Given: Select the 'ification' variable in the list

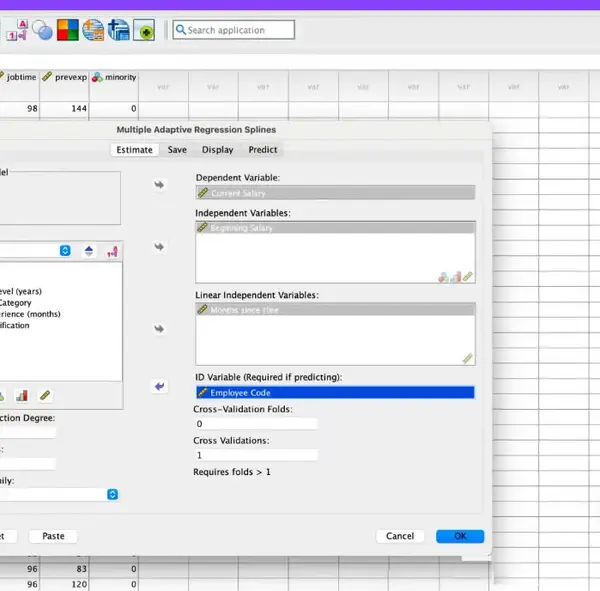Looking at the screenshot, I should [15, 325].
